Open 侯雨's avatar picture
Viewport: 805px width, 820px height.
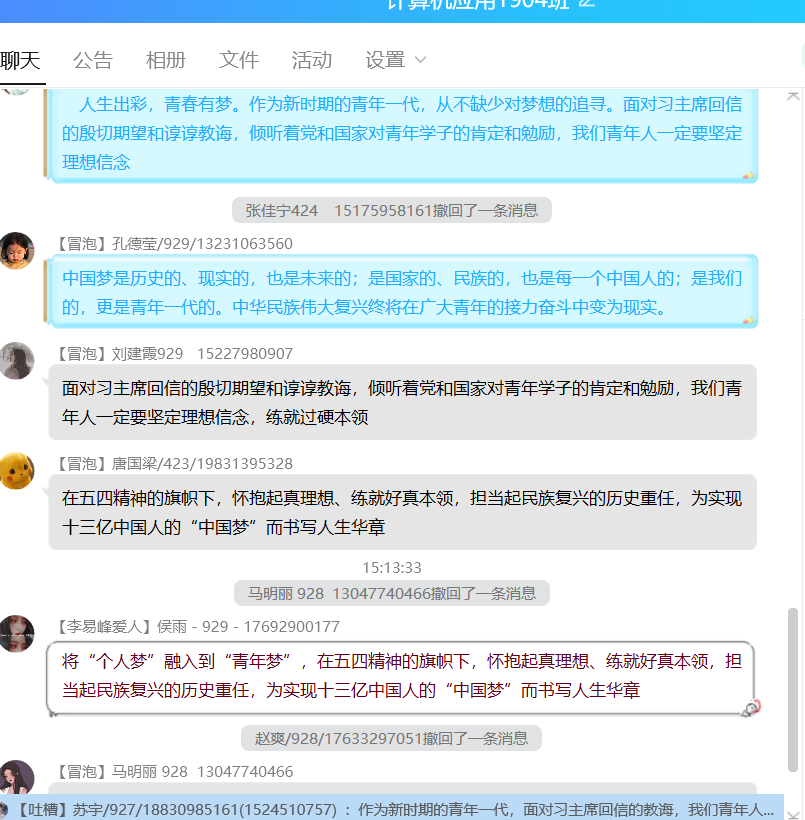click(16, 634)
